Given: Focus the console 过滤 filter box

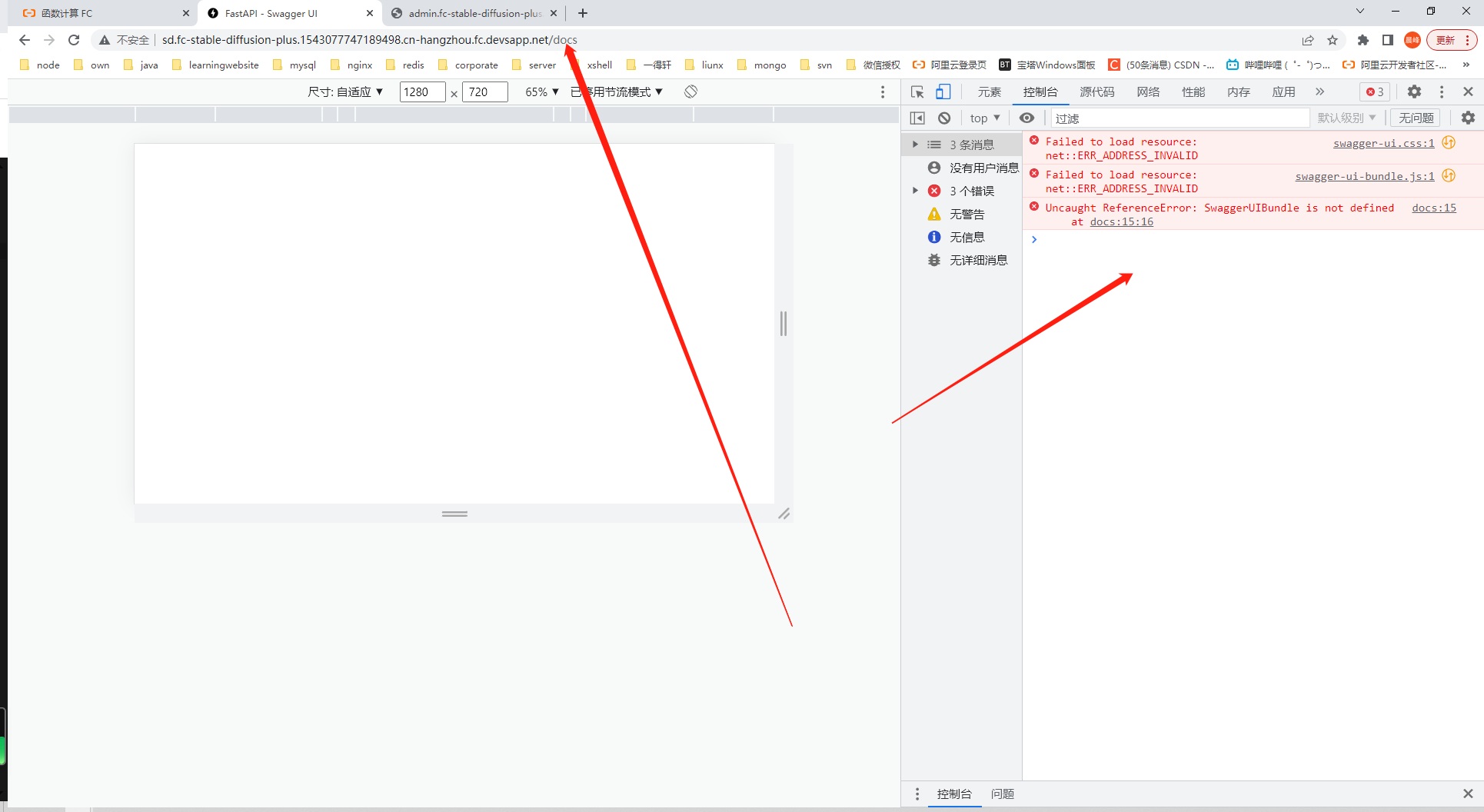Looking at the screenshot, I should click(1180, 118).
